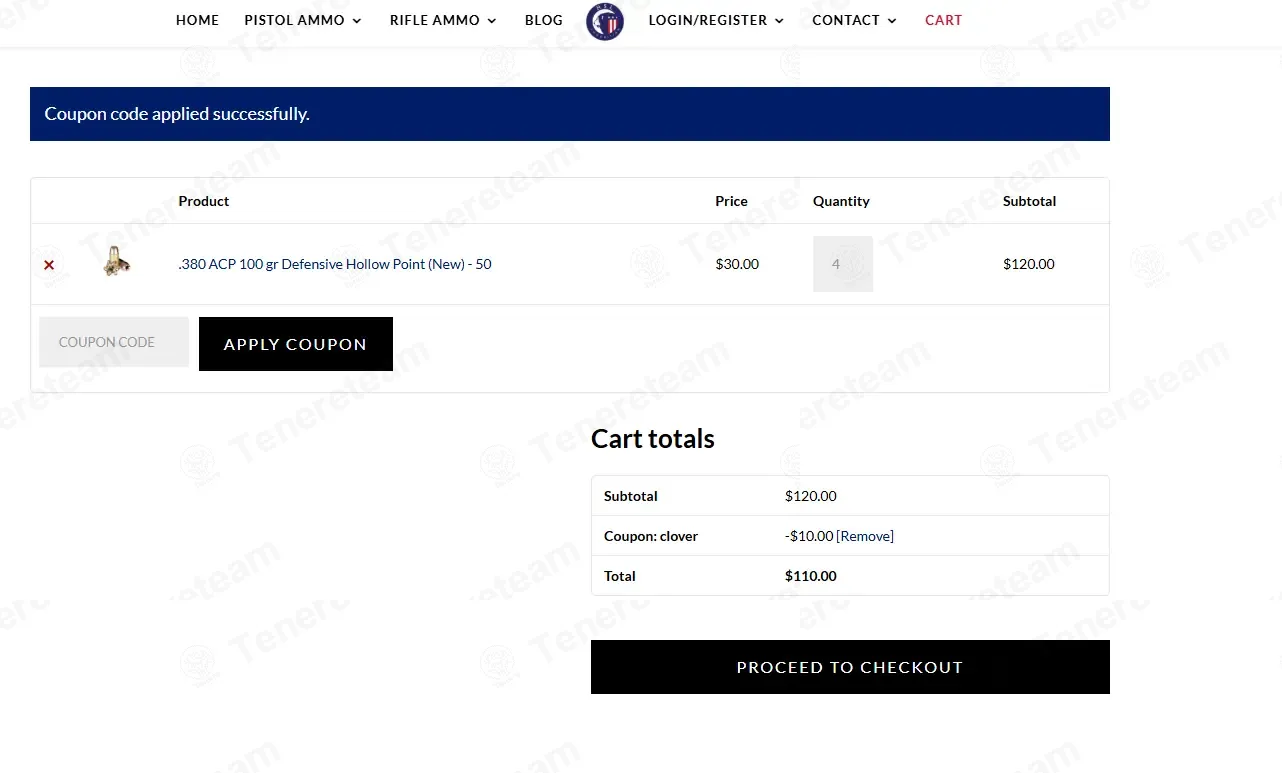Viewport: 1282px width, 773px height.
Task: Click the Login/Register menu label
Action: tap(707, 20)
